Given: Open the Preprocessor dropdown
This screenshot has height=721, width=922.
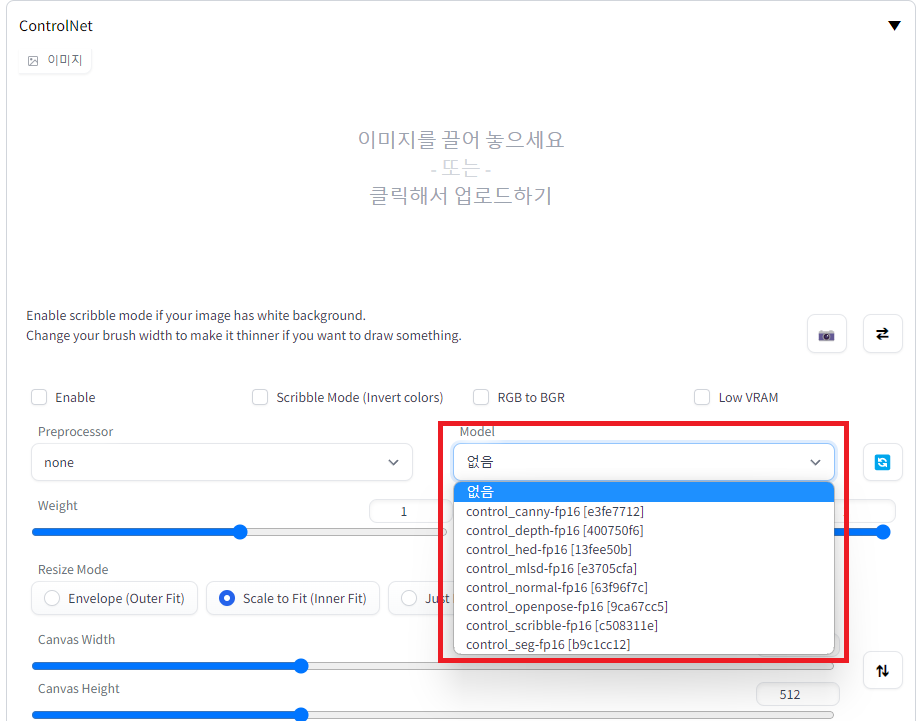Looking at the screenshot, I should coord(222,462).
